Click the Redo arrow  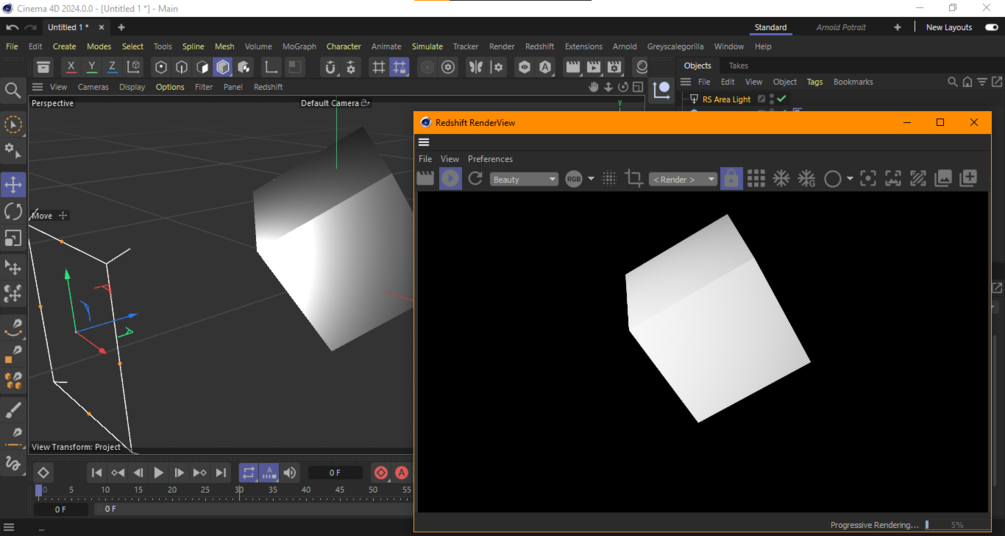(x=30, y=28)
